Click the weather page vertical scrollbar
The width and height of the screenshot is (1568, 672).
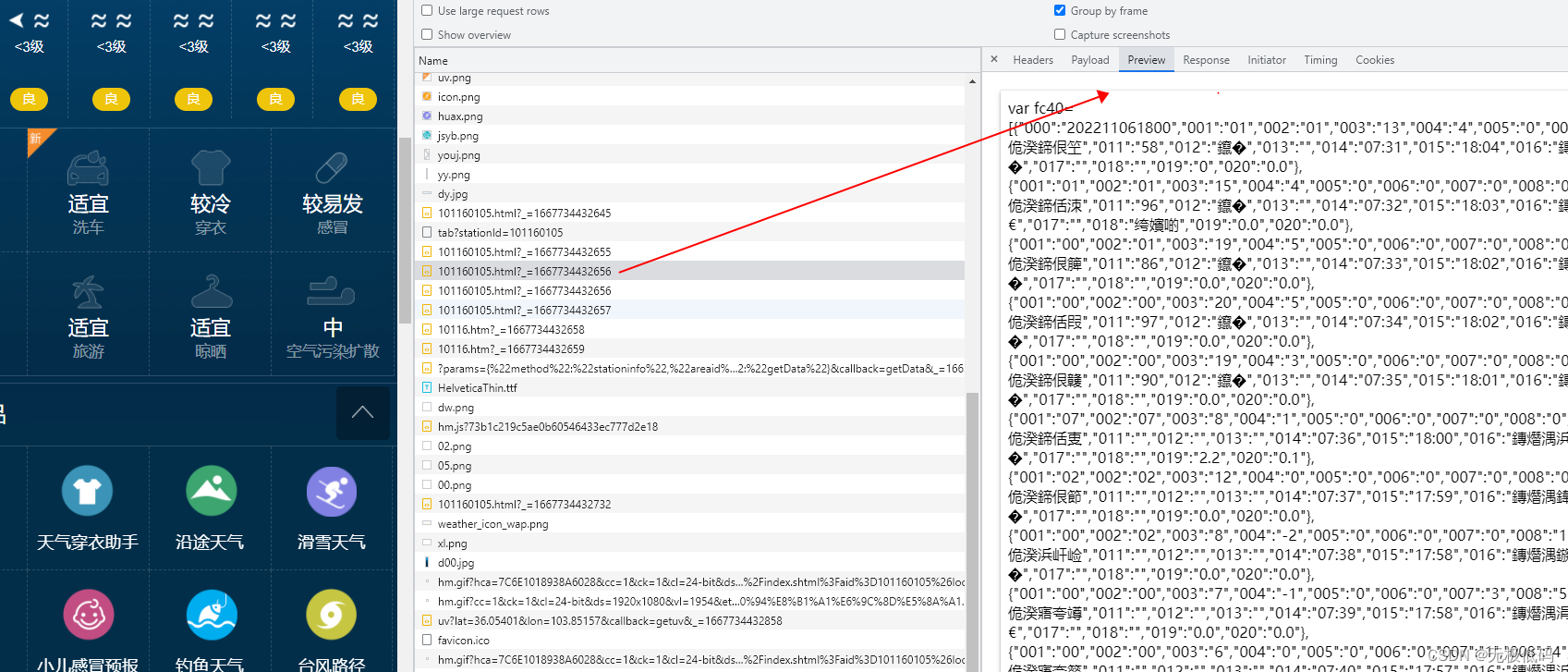(x=405, y=231)
